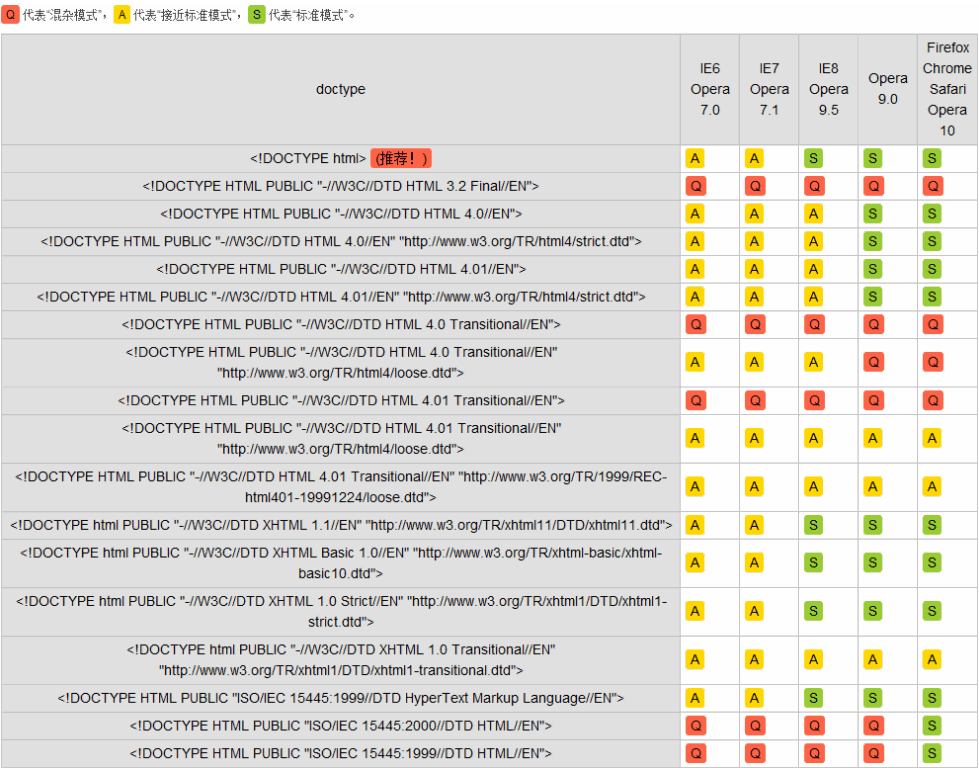Viewport: 979px width, 768px height.
Task: Click the IE6 Q badge in ISO/IEC 15445:2000 row
Action: [x=695, y=726]
